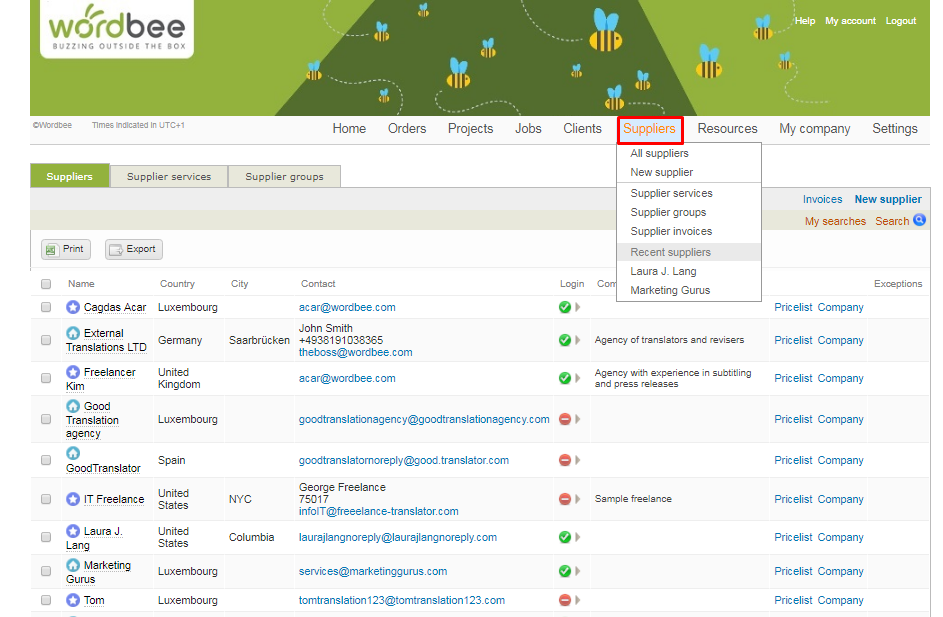Image resolution: width=943 pixels, height=617 pixels.
Task: Click the acar@wordbee.com email for Cagdas Acar
Action: point(347,307)
